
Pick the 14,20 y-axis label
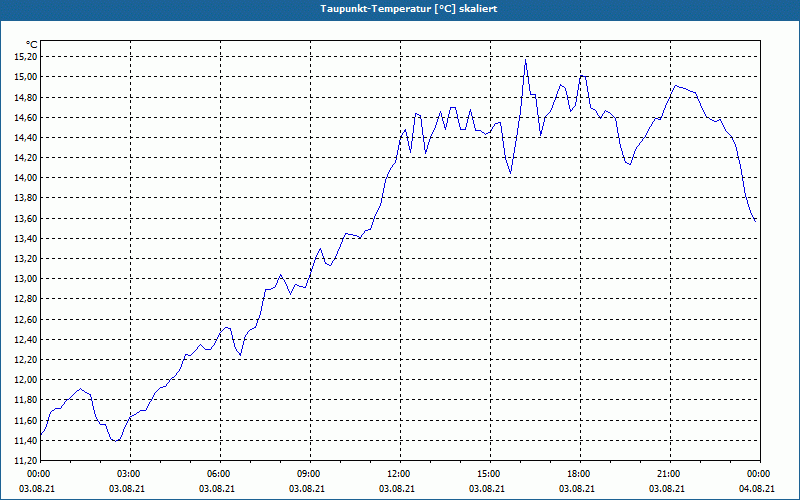[x=24, y=158]
